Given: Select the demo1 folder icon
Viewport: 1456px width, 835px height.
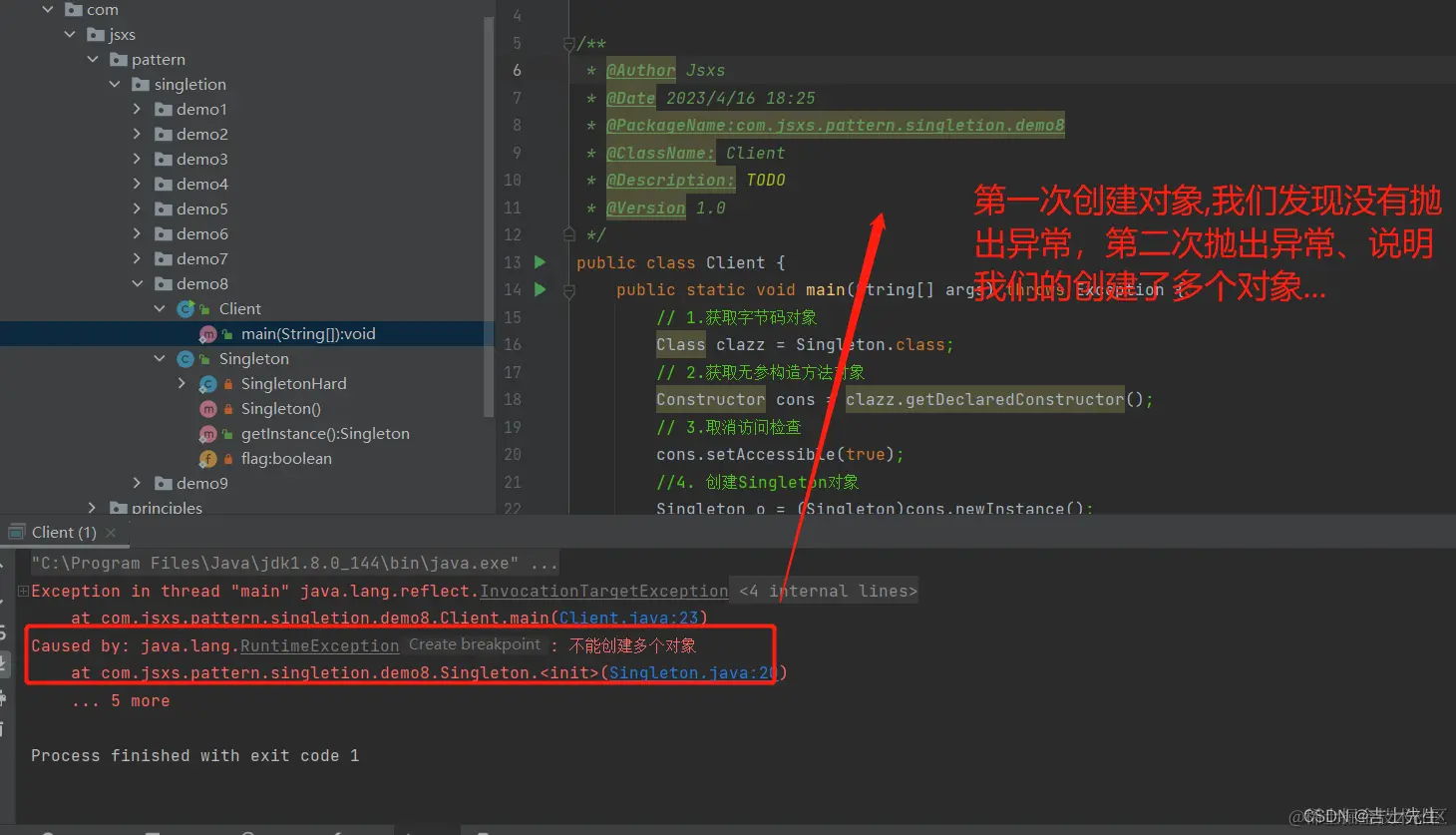Looking at the screenshot, I should pyautogui.click(x=164, y=109).
